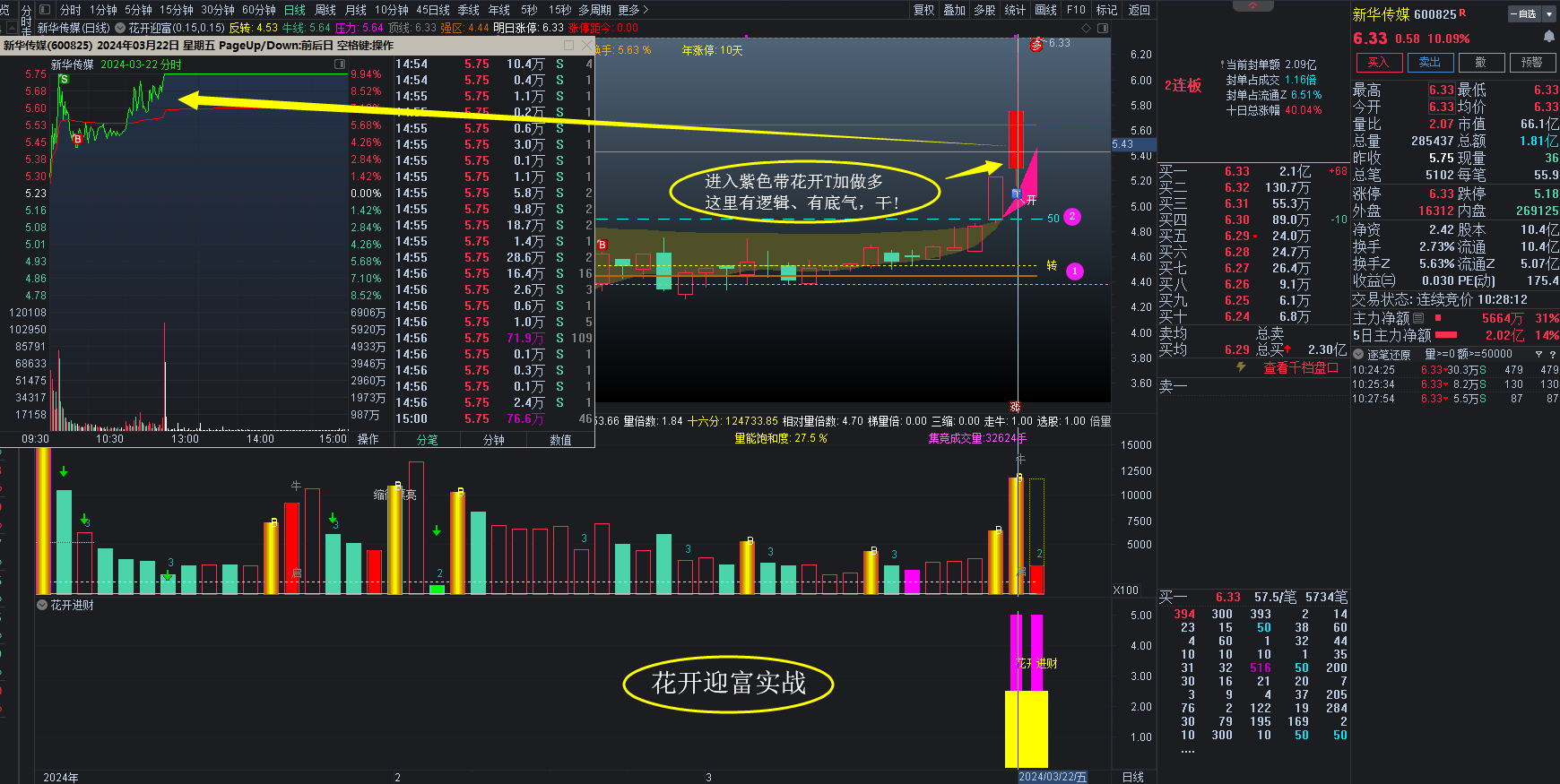Open the 自选 dropdown arrow
This screenshot has width=1560, height=784.
click(1548, 14)
